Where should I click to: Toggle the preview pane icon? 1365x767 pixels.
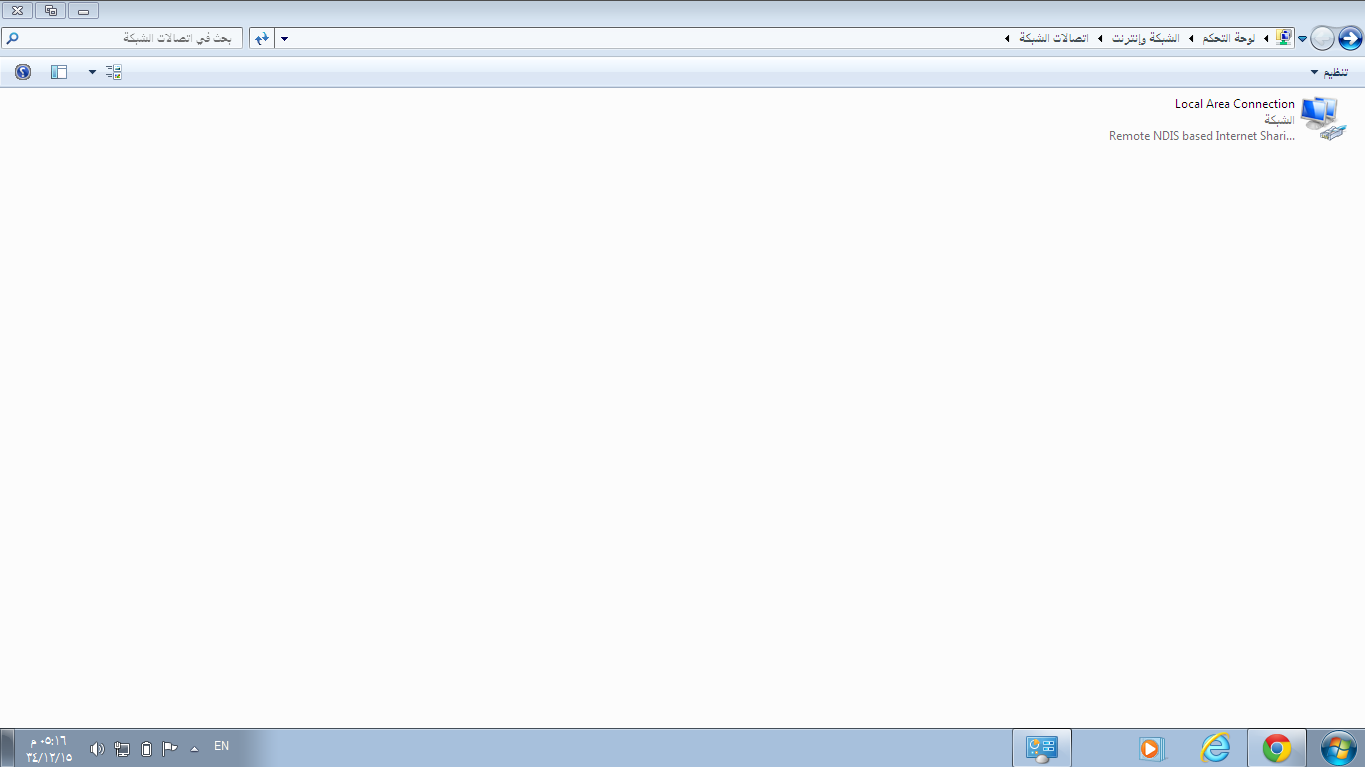pyautogui.click(x=59, y=72)
